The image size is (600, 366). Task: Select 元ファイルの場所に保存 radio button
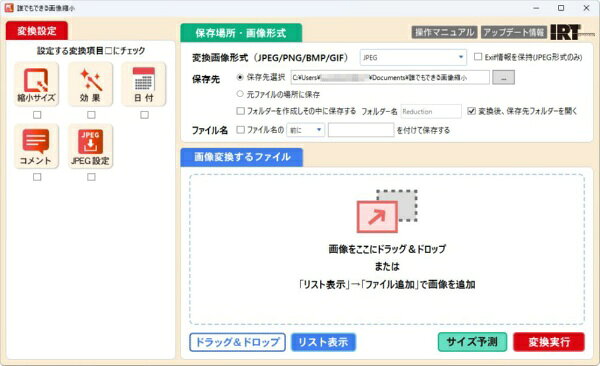[240, 94]
